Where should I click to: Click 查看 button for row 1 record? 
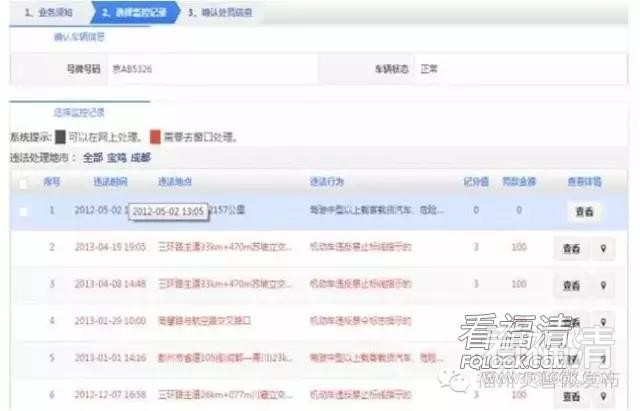coord(584,211)
